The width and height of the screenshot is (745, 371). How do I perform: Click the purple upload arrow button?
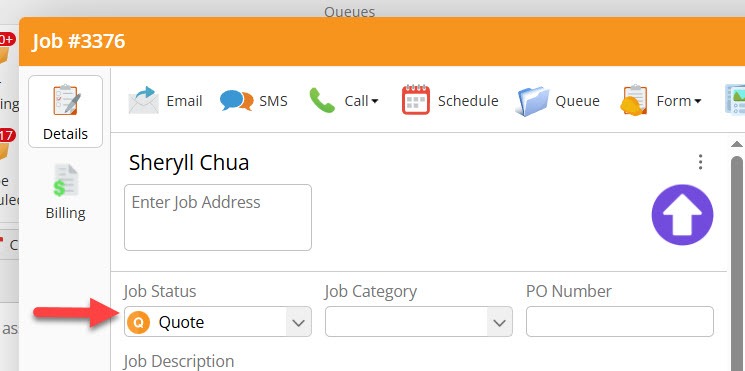click(x=682, y=215)
